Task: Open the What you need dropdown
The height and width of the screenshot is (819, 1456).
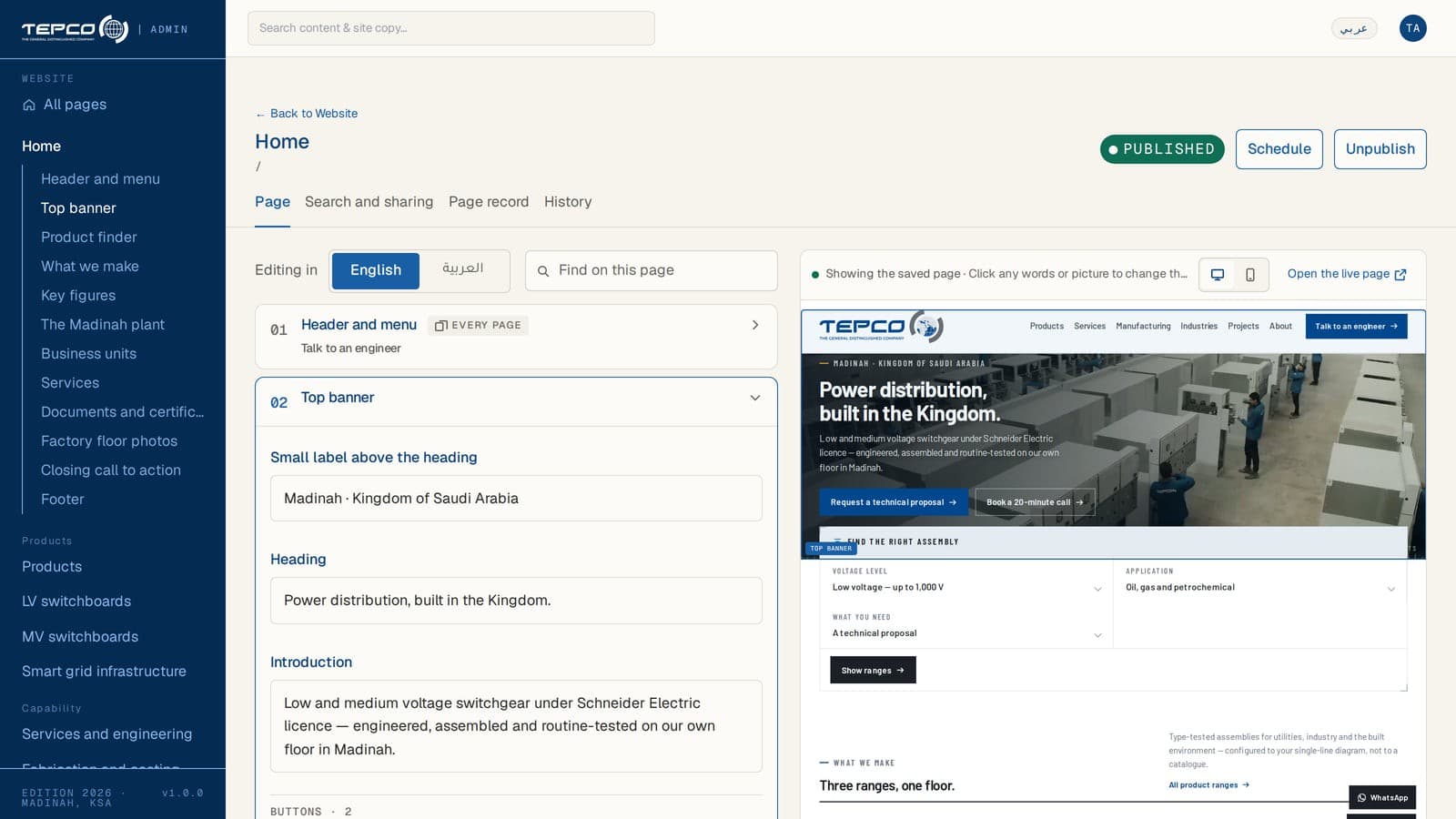Action: 966,627
